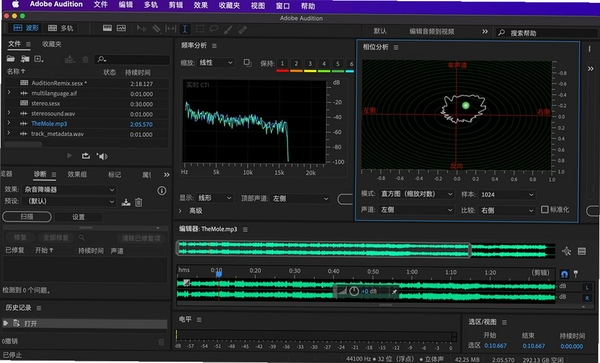Toggle right channel R button

point(587,298)
